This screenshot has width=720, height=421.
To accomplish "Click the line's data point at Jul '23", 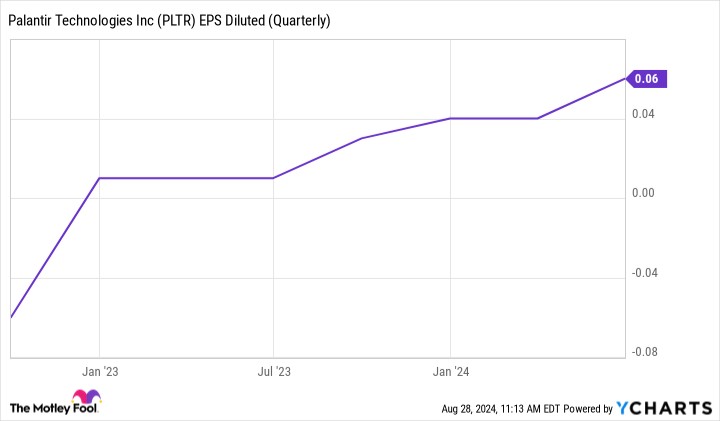I will point(273,178).
